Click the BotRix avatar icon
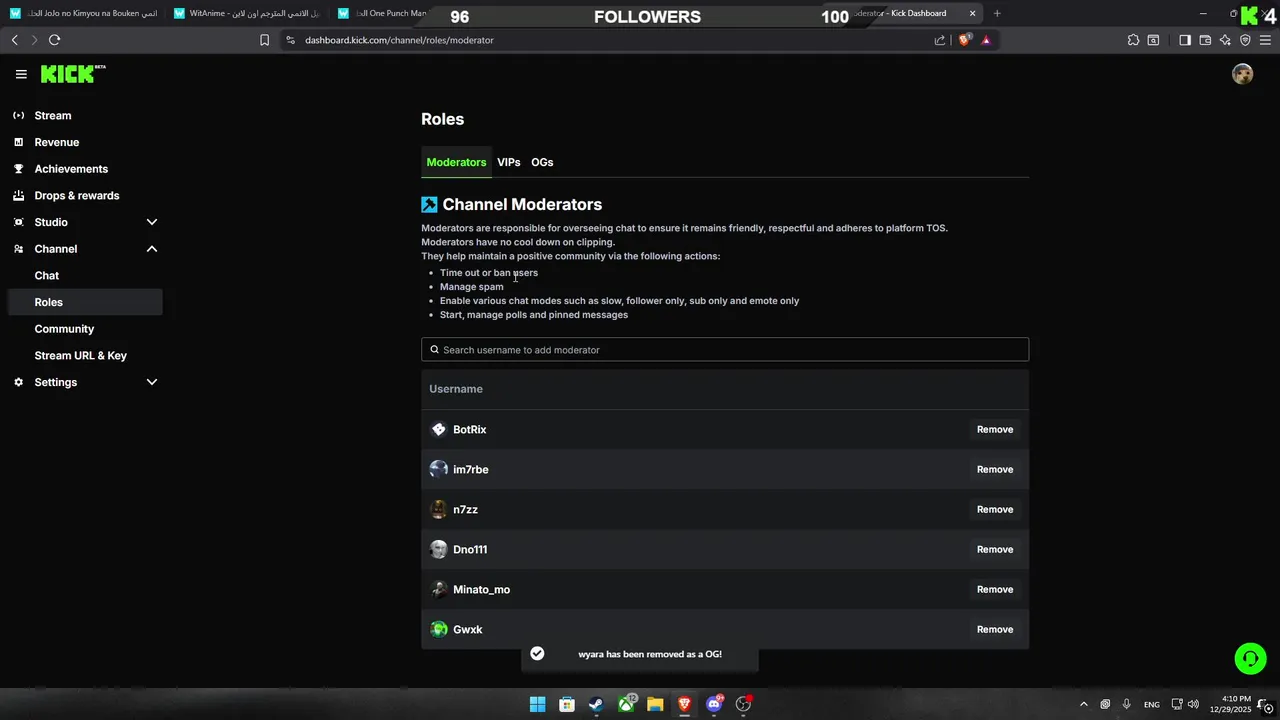This screenshot has height=720, width=1280. (x=438, y=429)
